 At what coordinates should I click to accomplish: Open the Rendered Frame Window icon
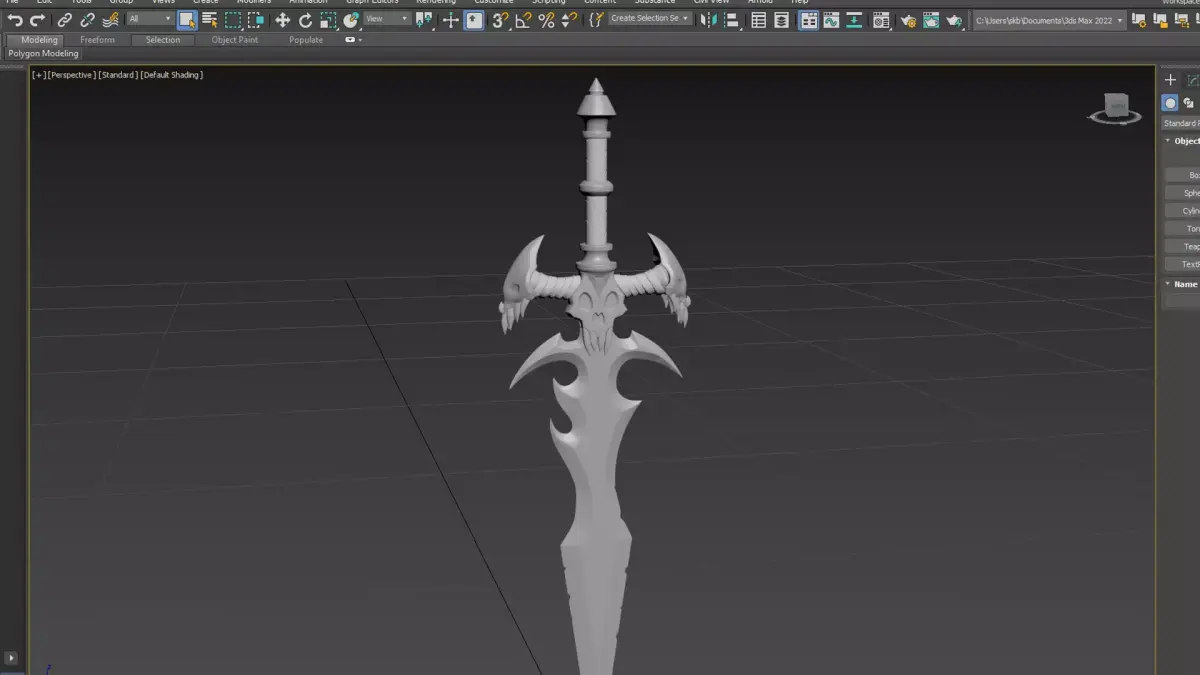tap(931, 20)
